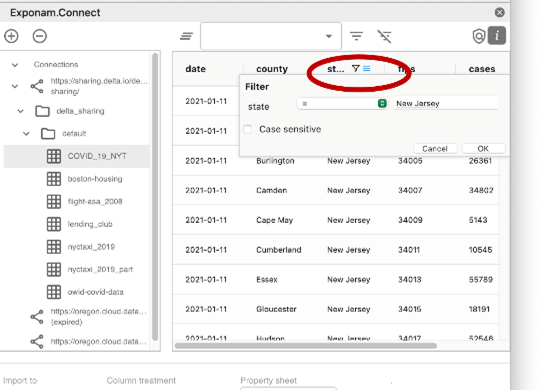Click the Camden county cell
The image size is (550, 390).
coord(271,190)
